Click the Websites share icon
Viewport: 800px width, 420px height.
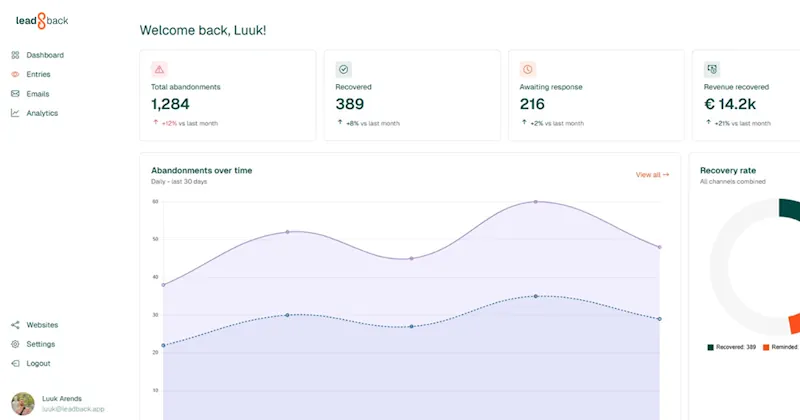coord(15,325)
